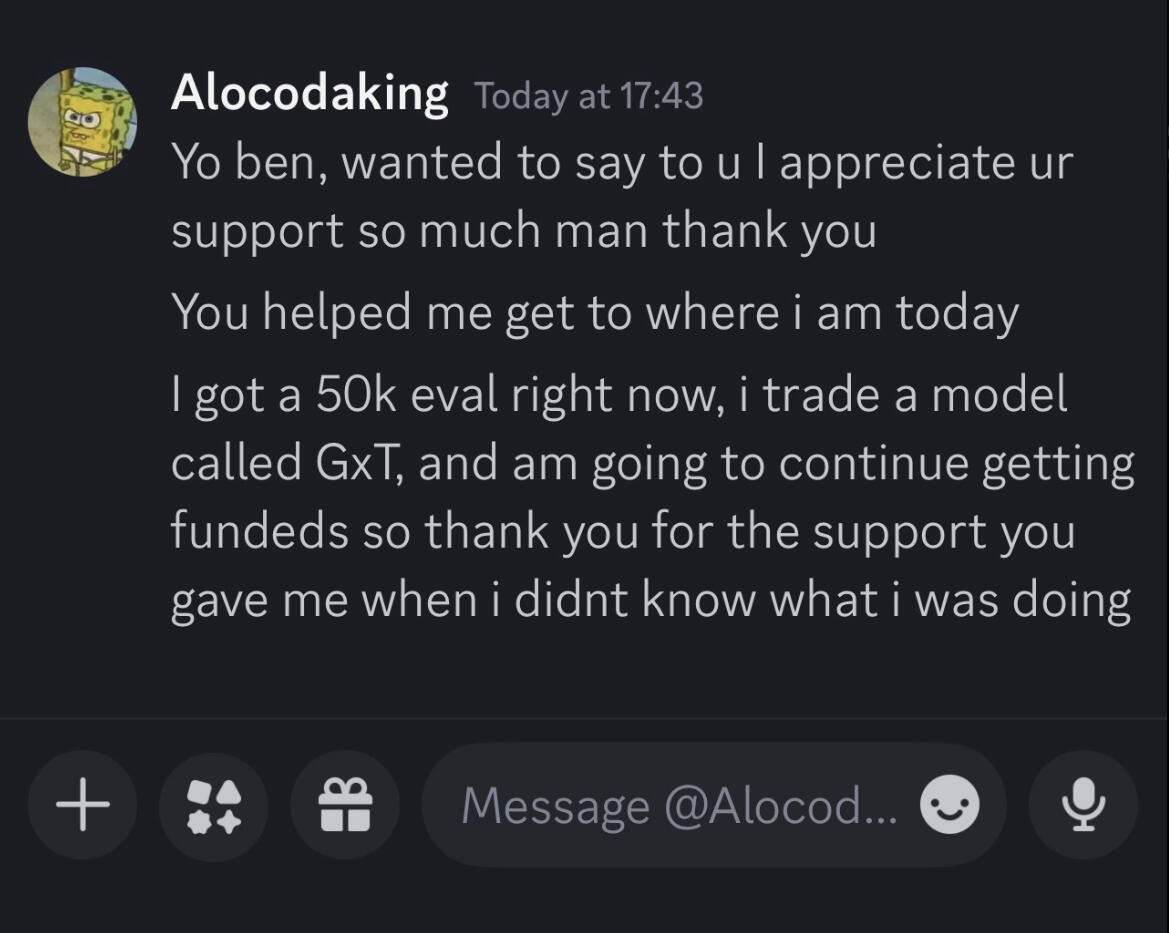
Task: Open the emoji picker smiley
Action: click(949, 805)
